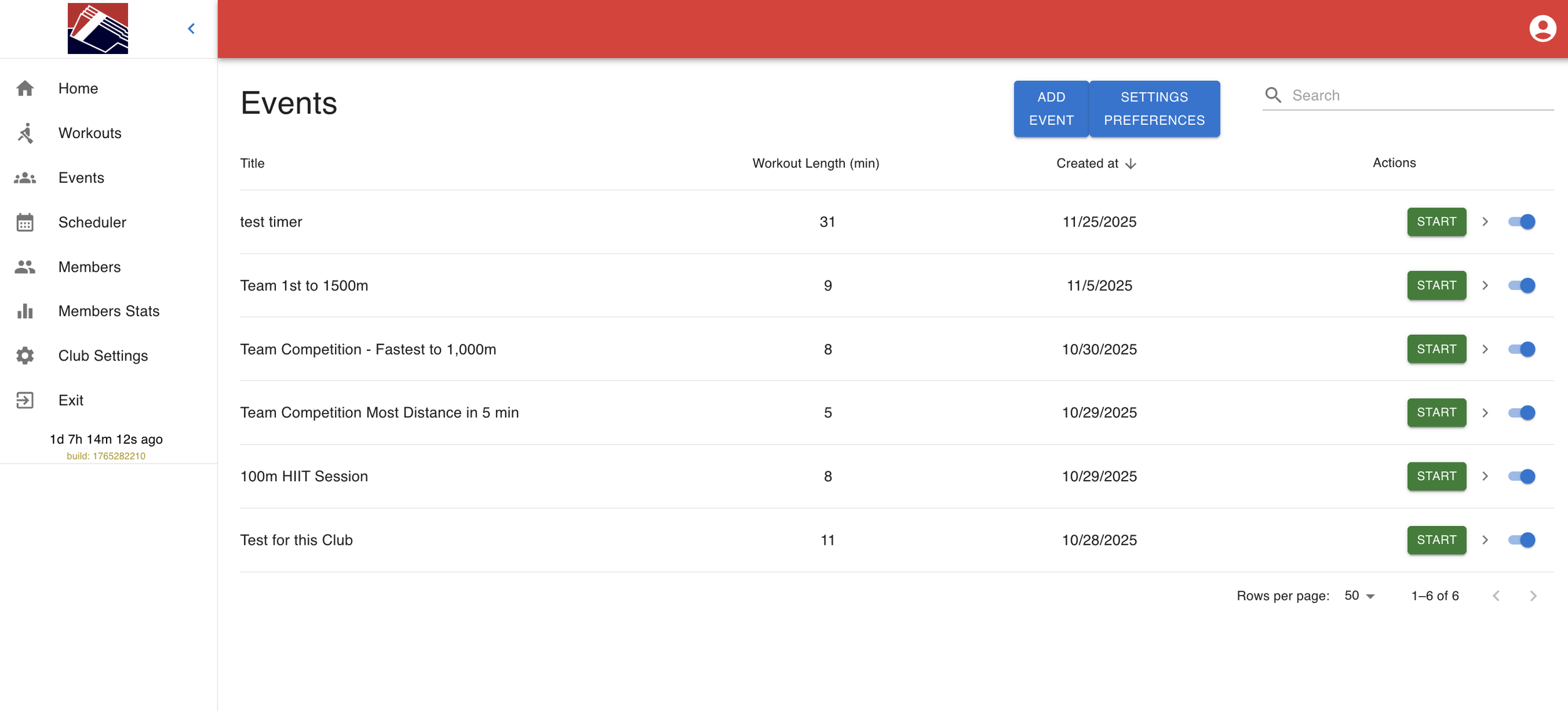Toggle the switch for Test for this Club

tap(1522, 540)
